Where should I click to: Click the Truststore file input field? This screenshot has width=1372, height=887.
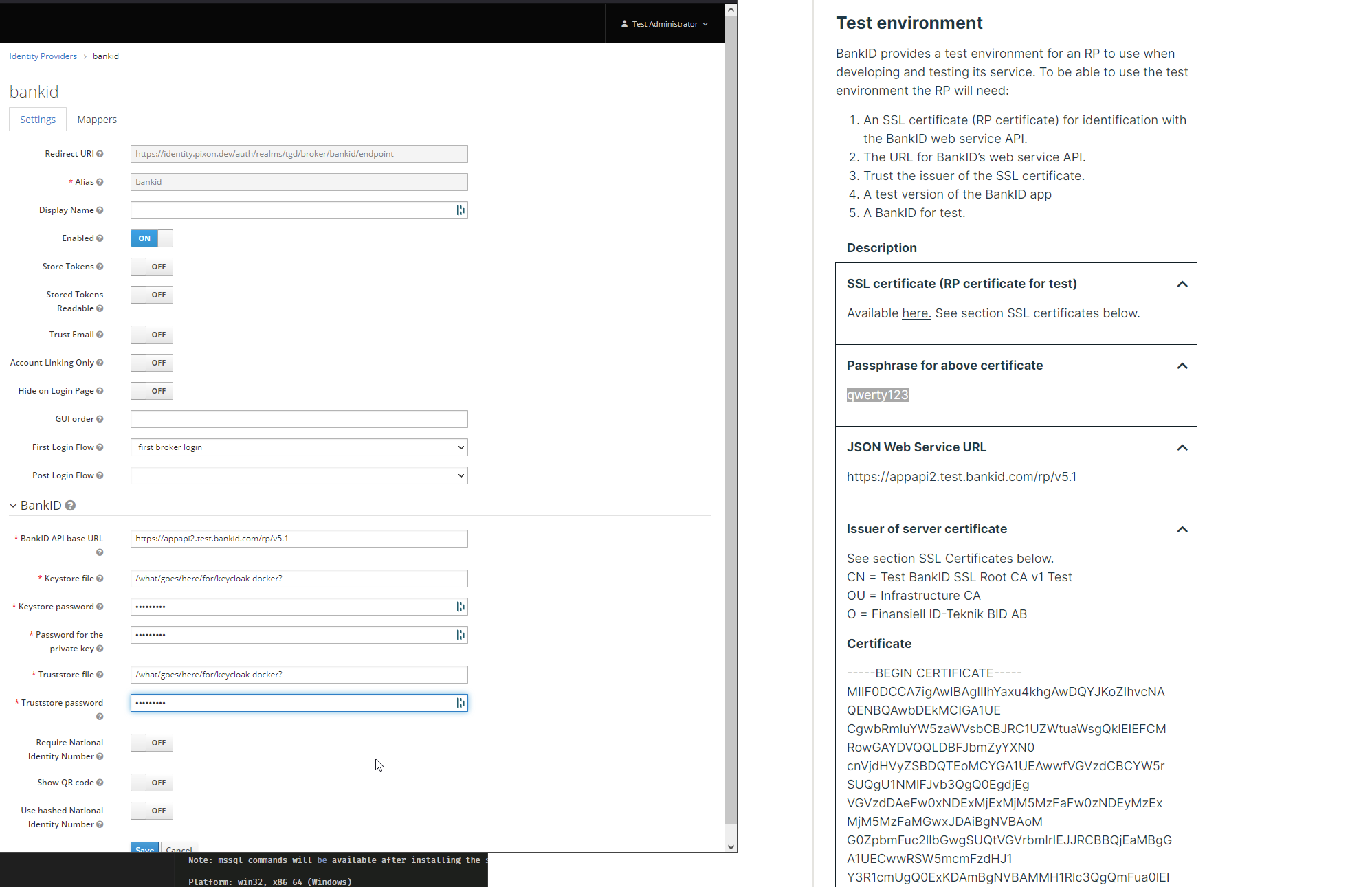[x=298, y=675]
